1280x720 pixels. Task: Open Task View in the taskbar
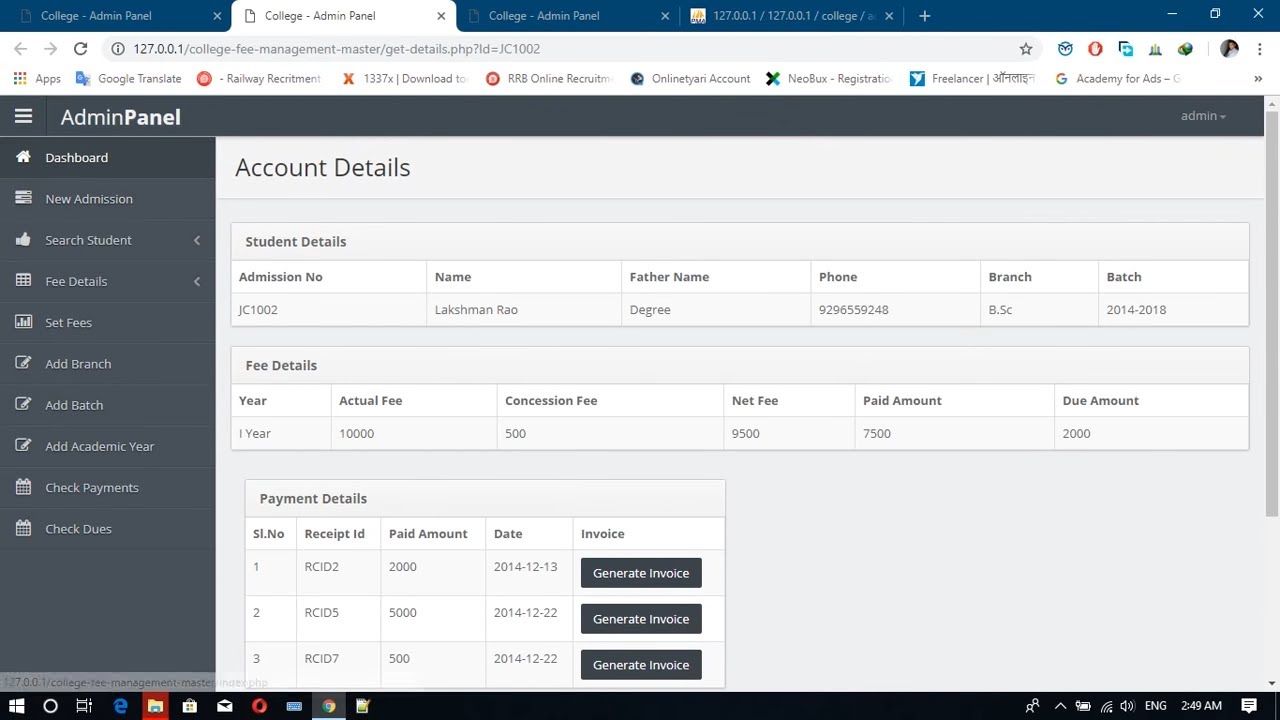84,706
